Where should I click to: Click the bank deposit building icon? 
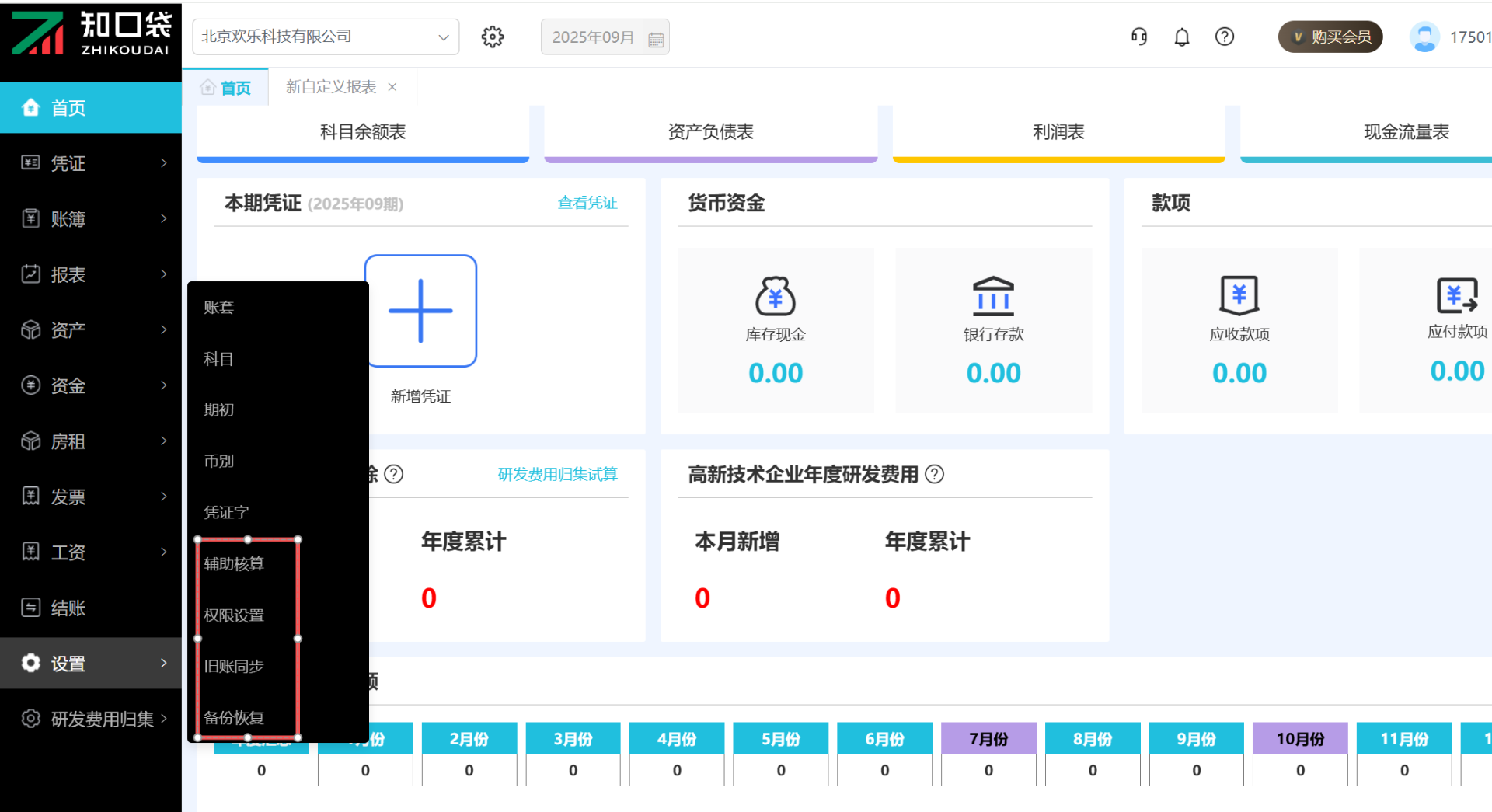click(993, 296)
